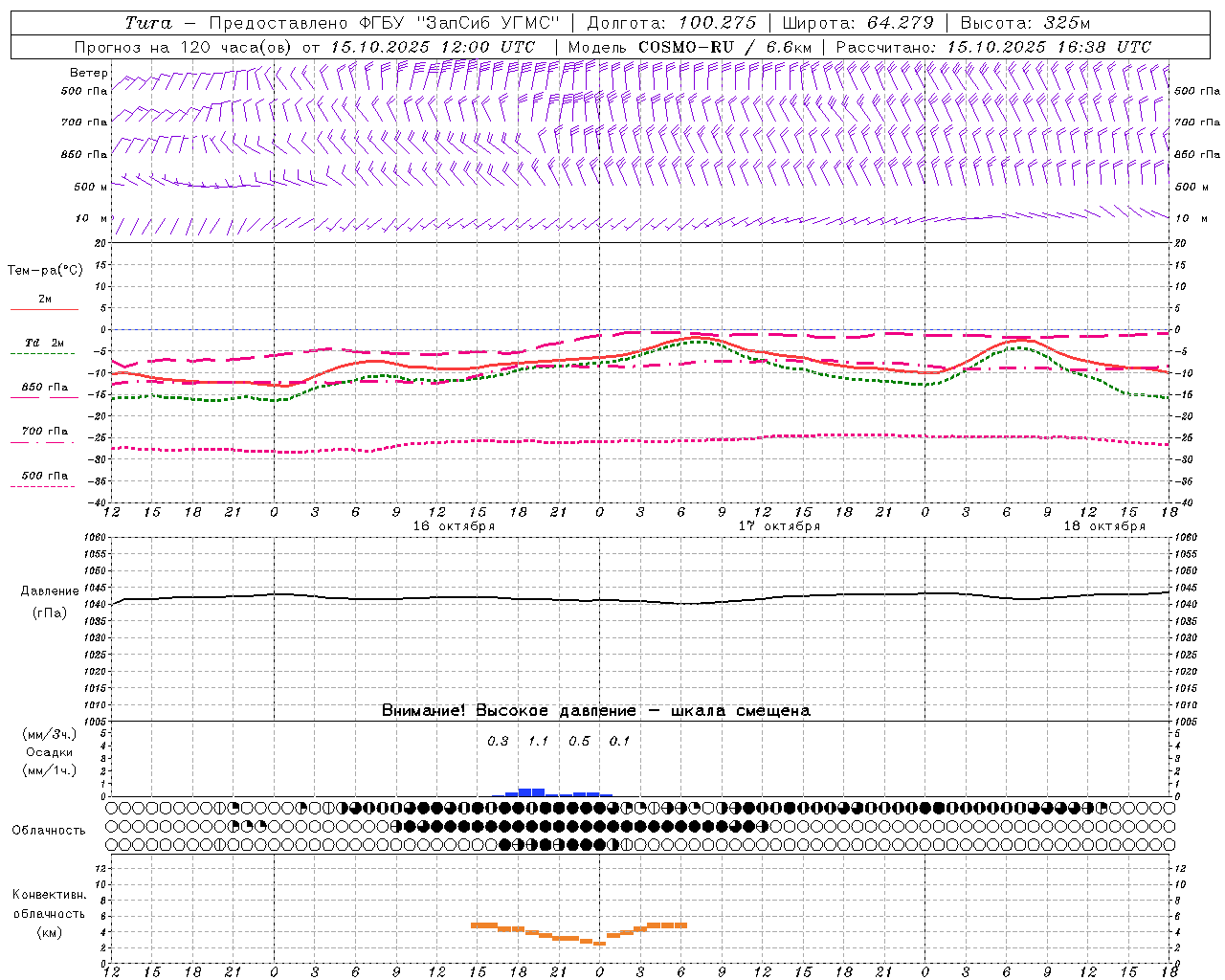Click the 'Осадки' precipitation label
The width and height of the screenshot is (1225, 980).
pyautogui.click(x=49, y=752)
